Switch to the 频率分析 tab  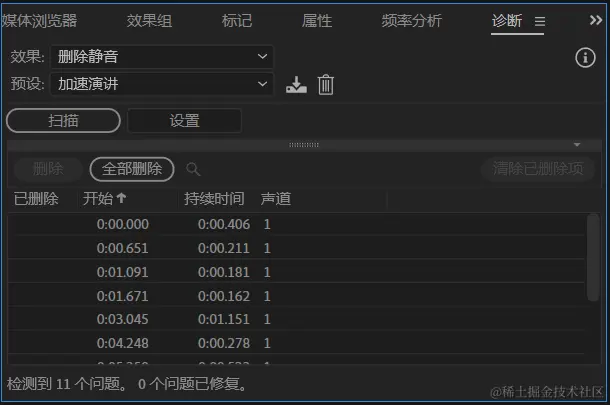[x=412, y=21]
